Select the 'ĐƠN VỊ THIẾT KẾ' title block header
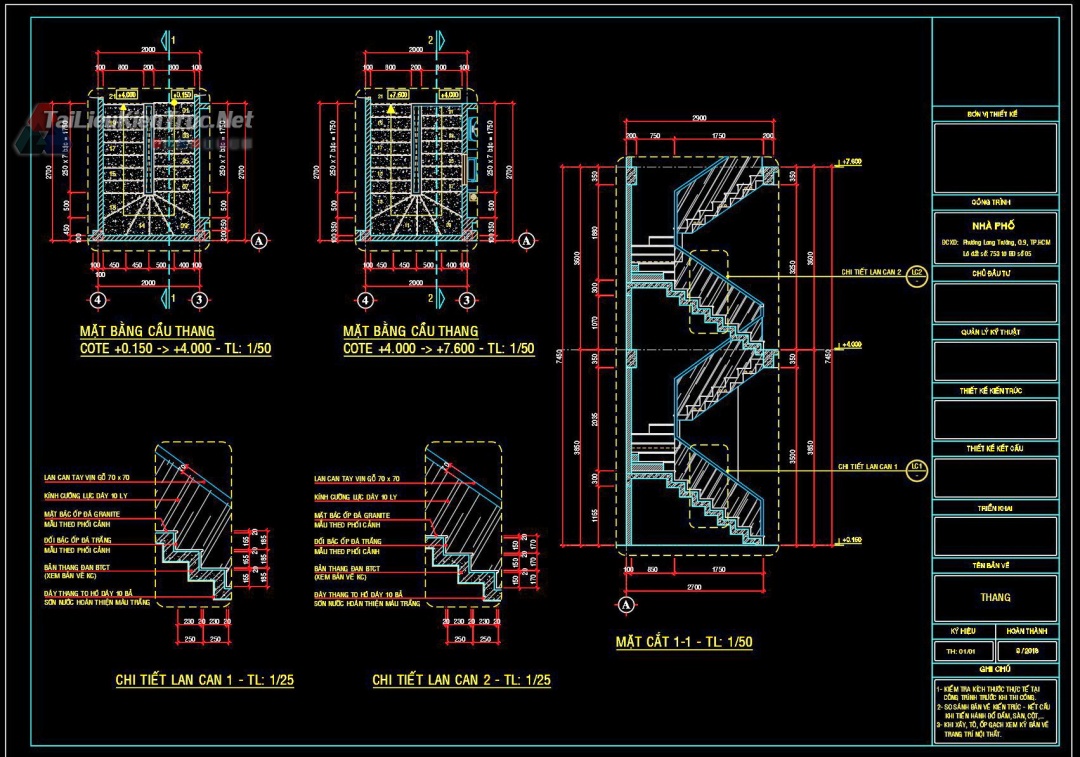The width and height of the screenshot is (1080, 757). [x=993, y=114]
